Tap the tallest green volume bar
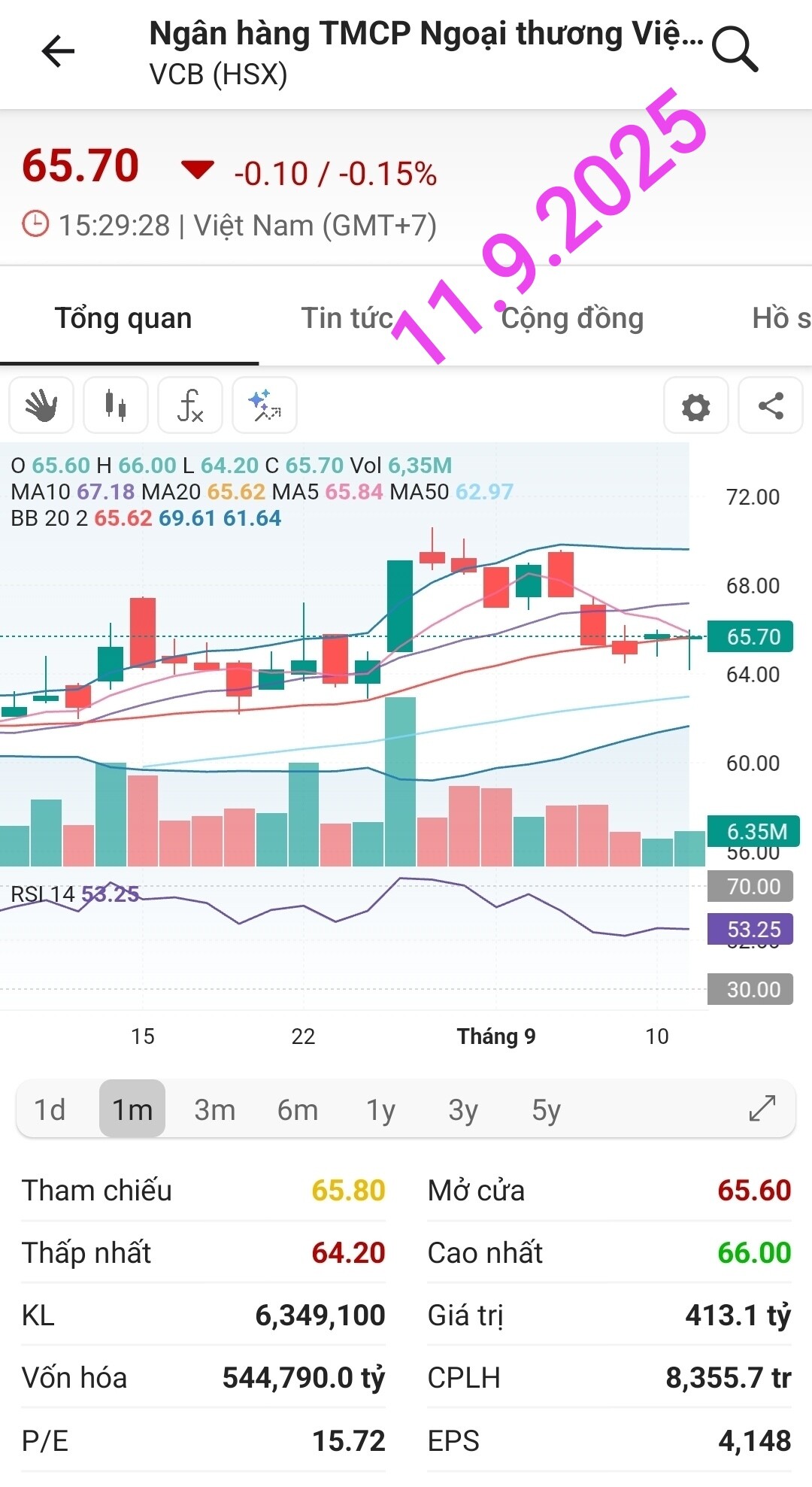This screenshot has height=1487, width=812. (x=401, y=781)
